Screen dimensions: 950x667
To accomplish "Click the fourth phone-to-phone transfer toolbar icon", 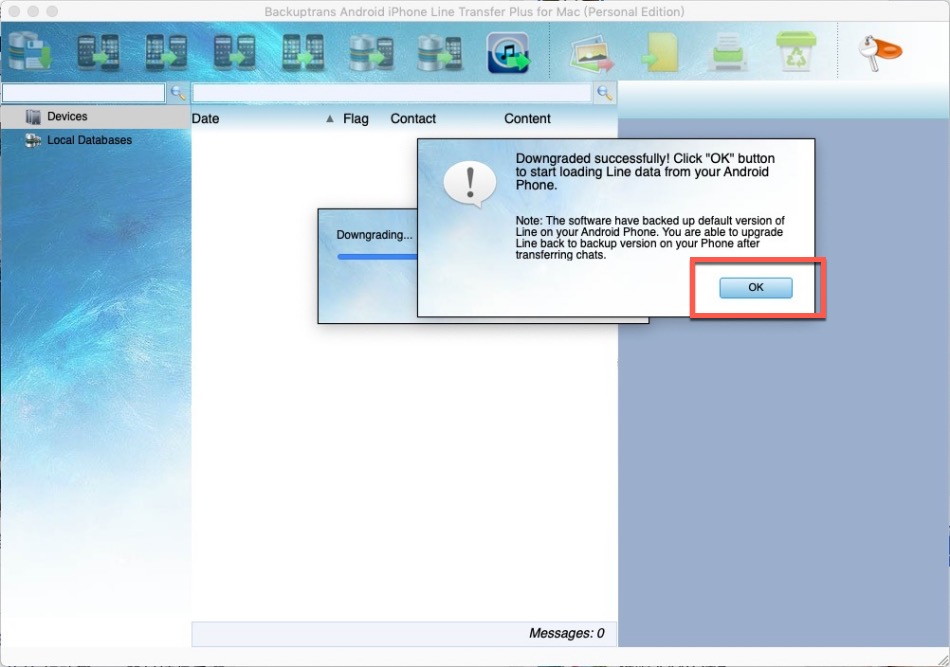I will 303,52.
